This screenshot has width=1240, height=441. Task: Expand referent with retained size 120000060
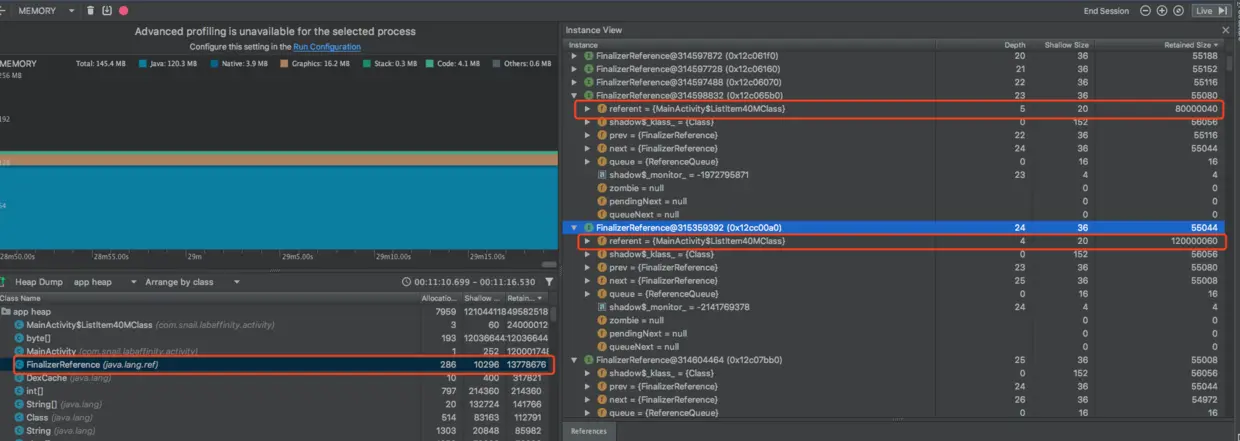(588, 241)
